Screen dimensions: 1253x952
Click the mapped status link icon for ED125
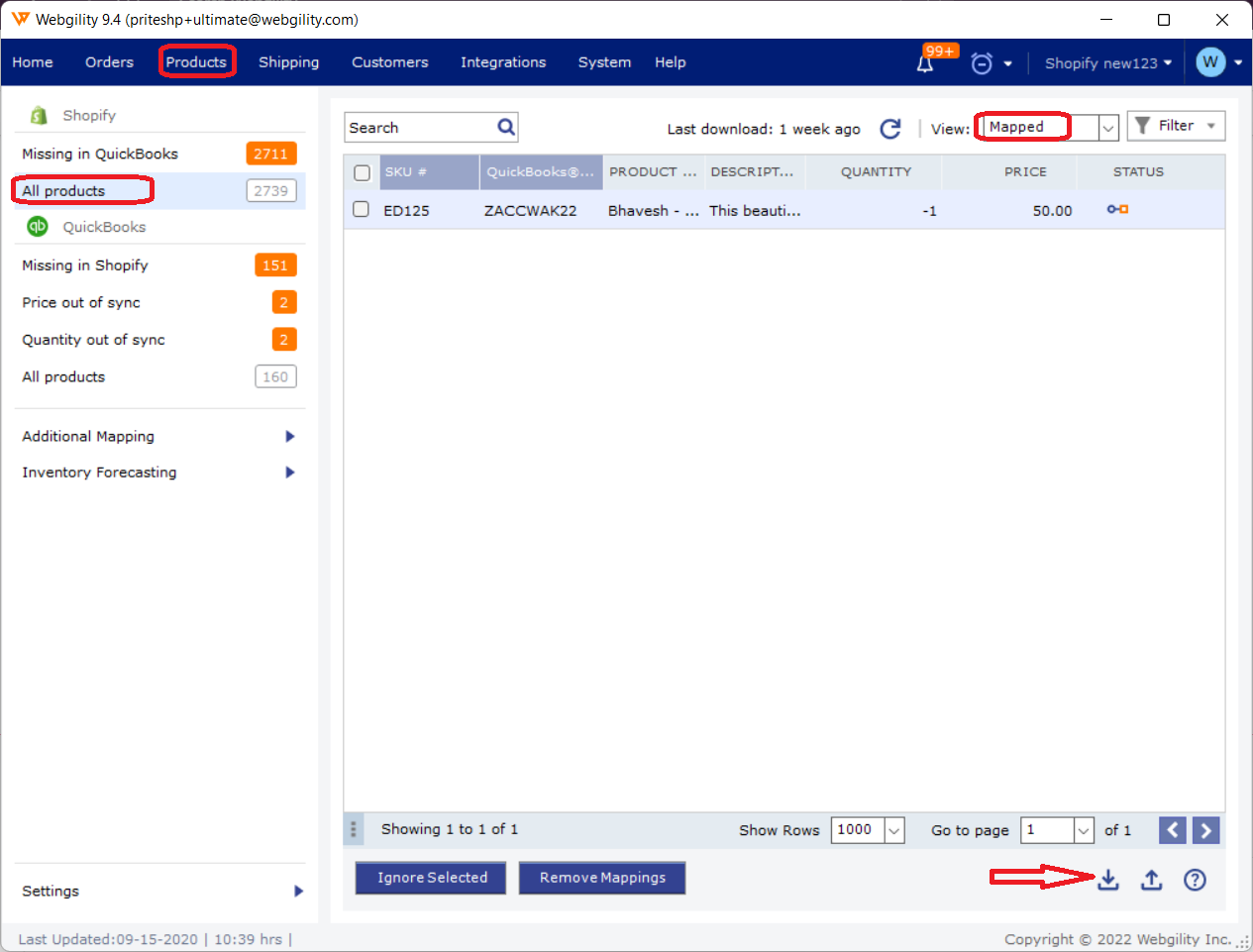tap(1118, 209)
